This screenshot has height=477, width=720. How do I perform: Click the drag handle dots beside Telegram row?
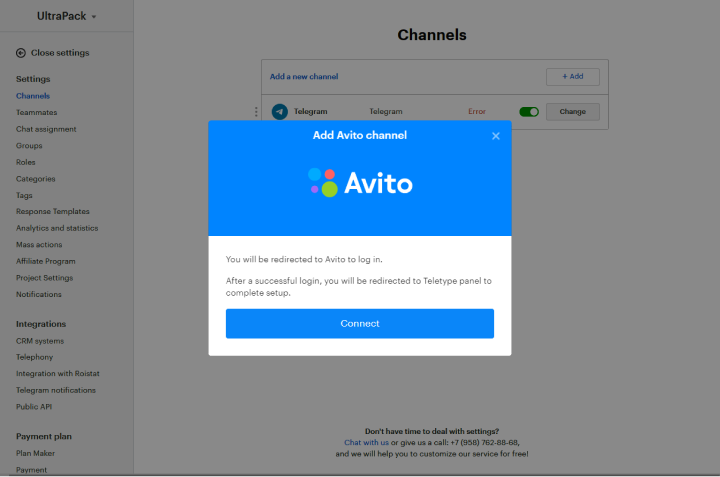click(256, 112)
